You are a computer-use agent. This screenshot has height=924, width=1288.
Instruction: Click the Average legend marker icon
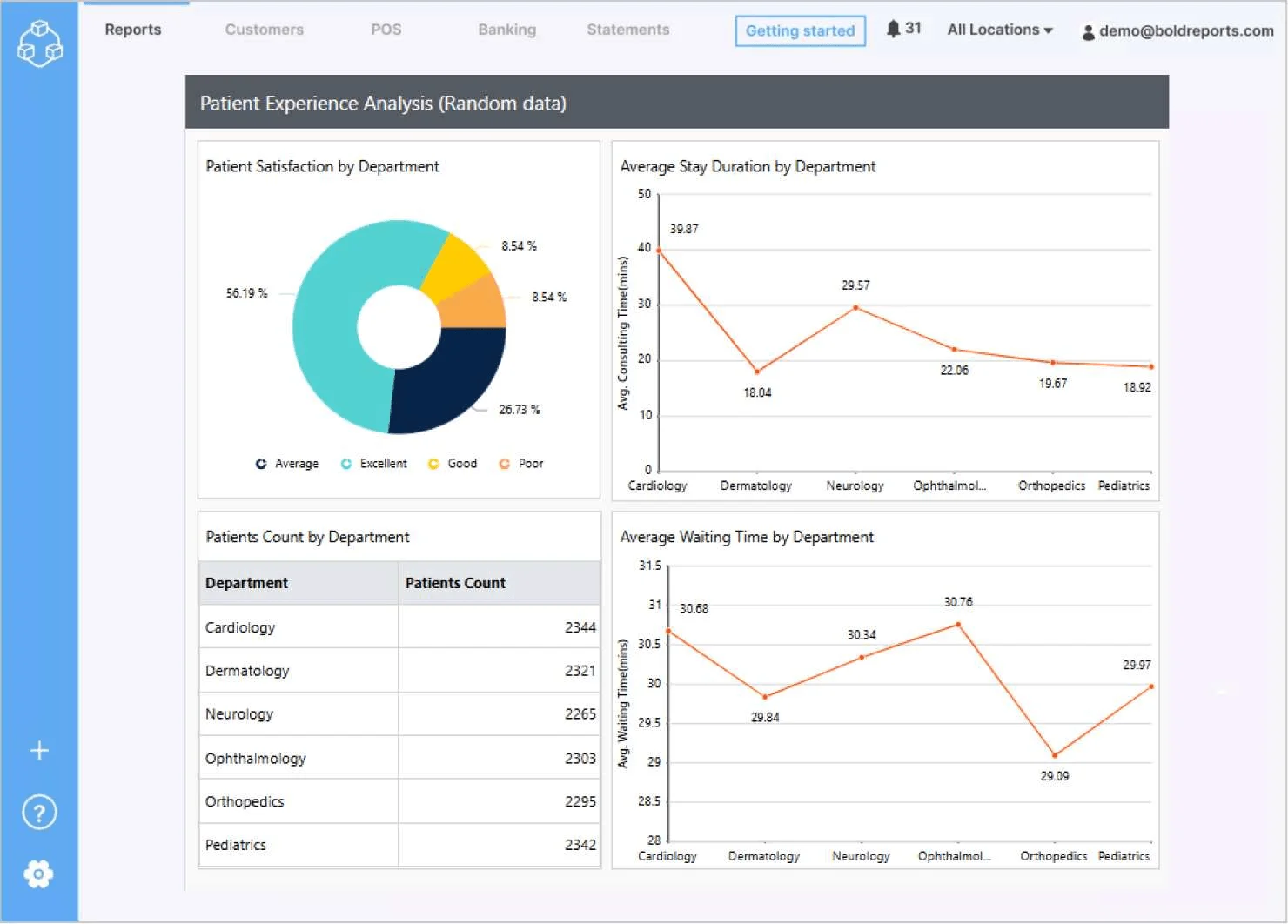pyautogui.click(x=260, y=463)
